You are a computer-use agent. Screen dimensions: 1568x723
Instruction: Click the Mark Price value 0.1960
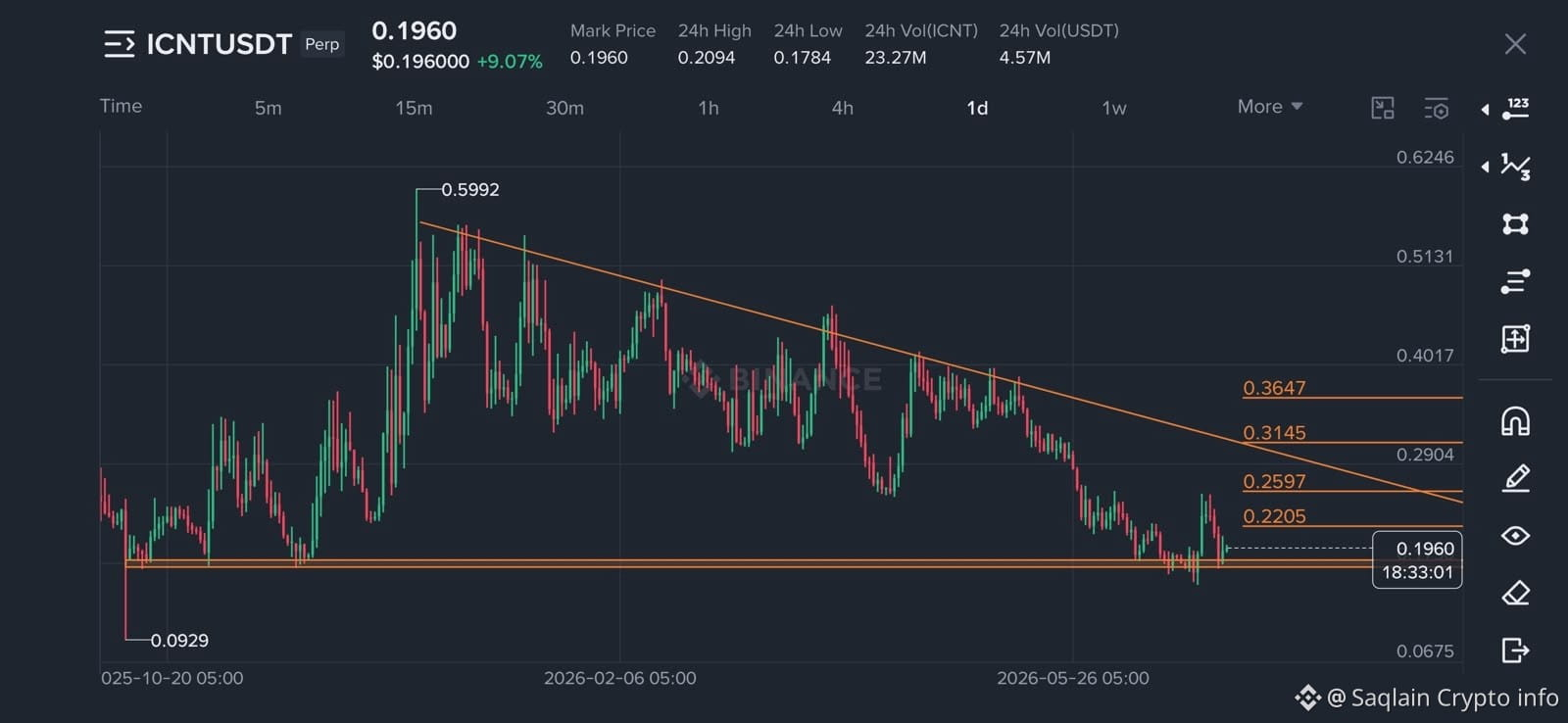tap(599, 58)
